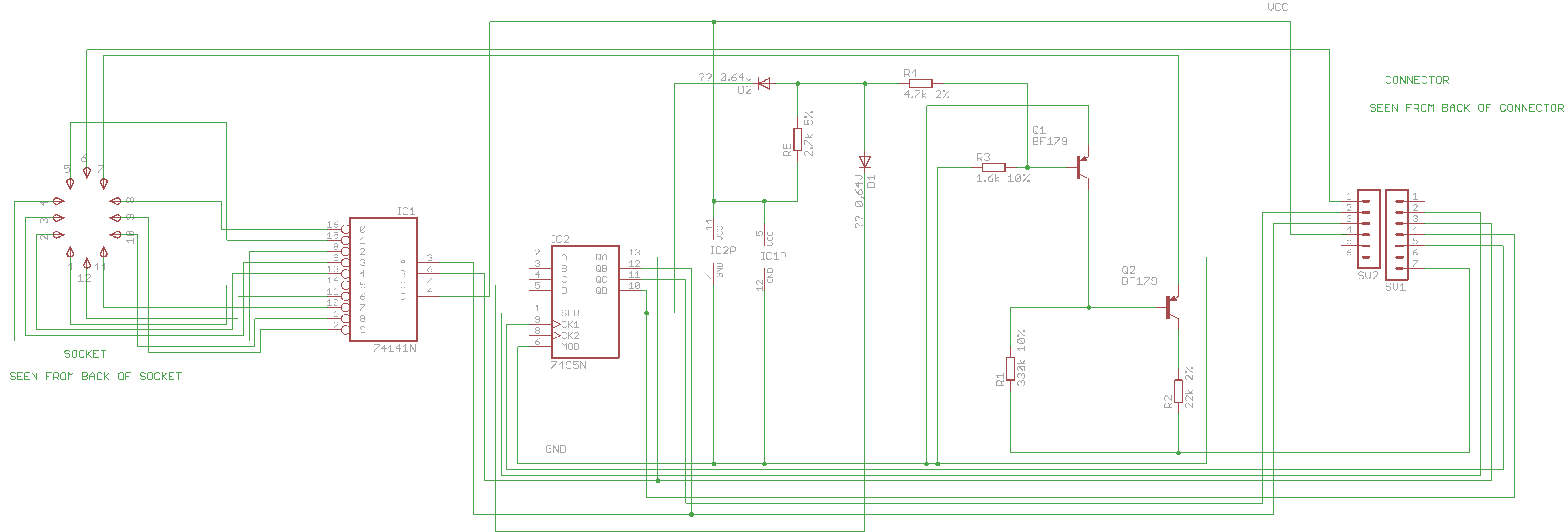
Task: Click the BF179 label under Q1
Action: pos(1050,141)
